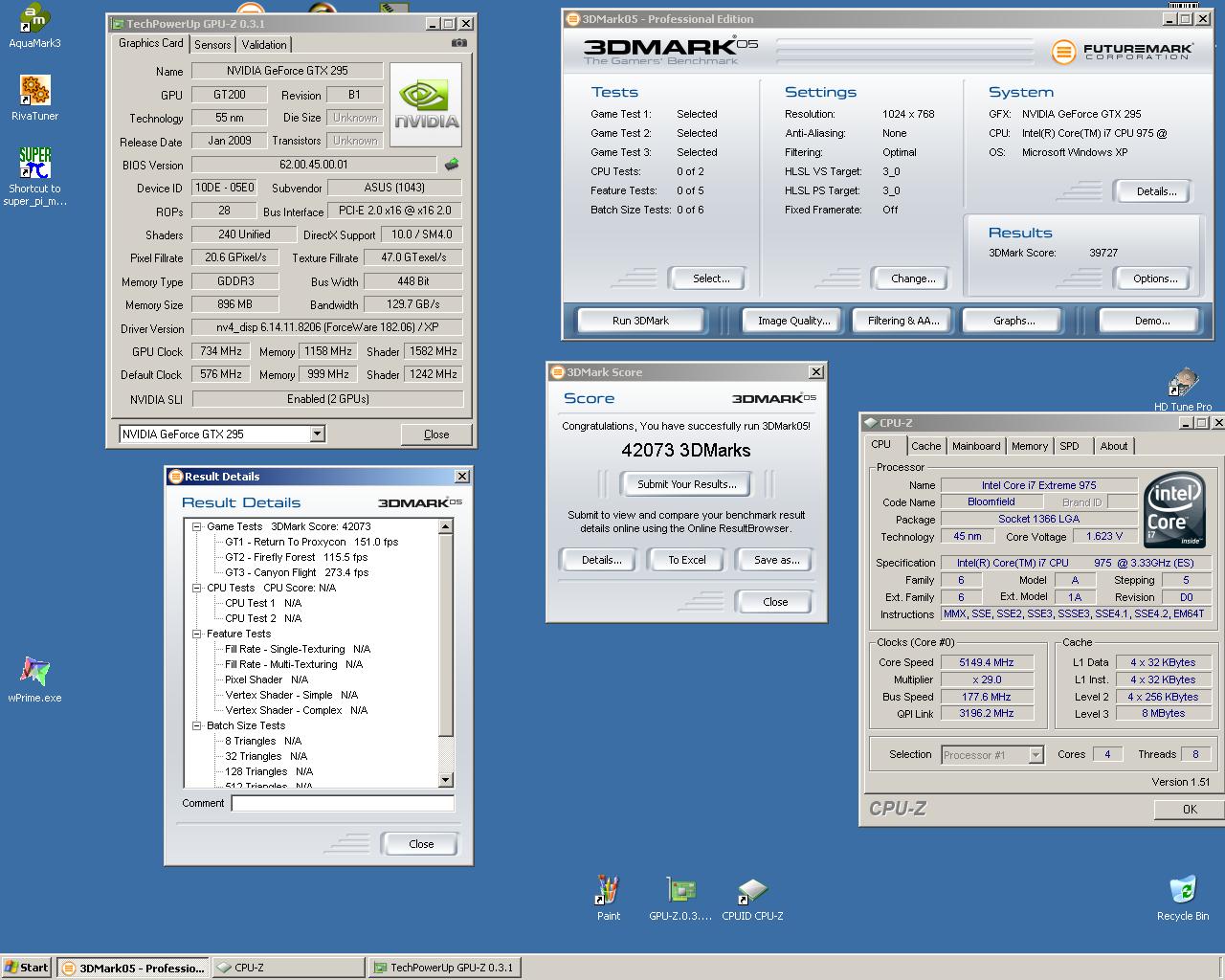The height and width of the screenshot is (980, 1225).
Task: Click the GPU name field NVIDIA GeForce GTX 295
Action: tap(287, 71)
